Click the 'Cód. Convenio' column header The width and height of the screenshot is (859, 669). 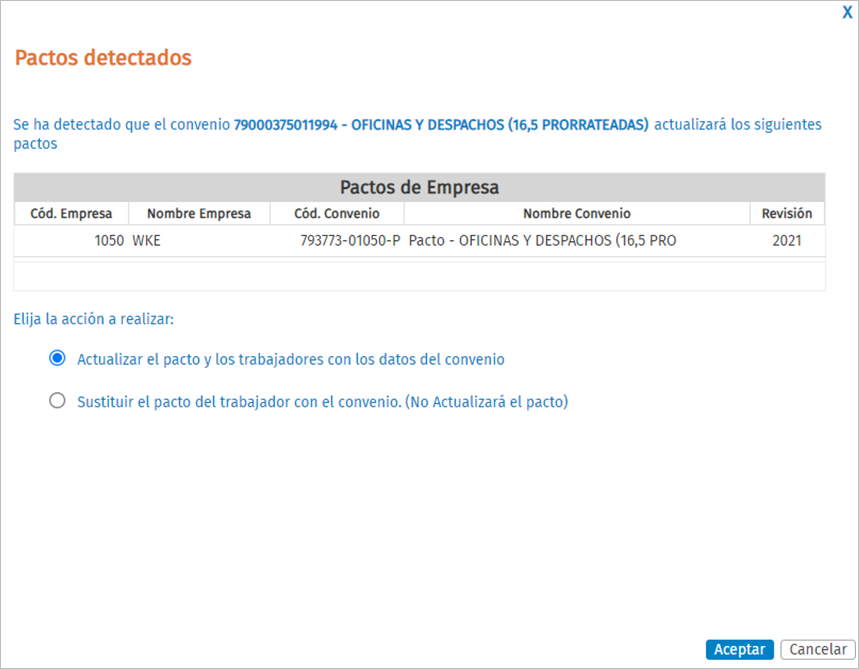click(x=337, y=213)
